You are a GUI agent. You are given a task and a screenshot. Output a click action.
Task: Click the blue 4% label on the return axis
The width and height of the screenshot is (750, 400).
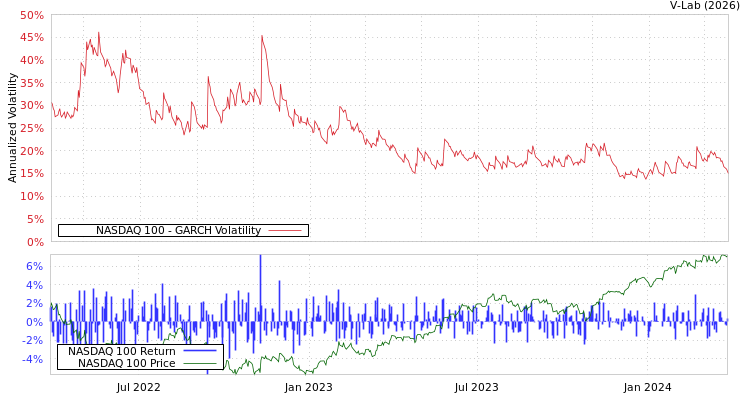click(x=35, y=285)
